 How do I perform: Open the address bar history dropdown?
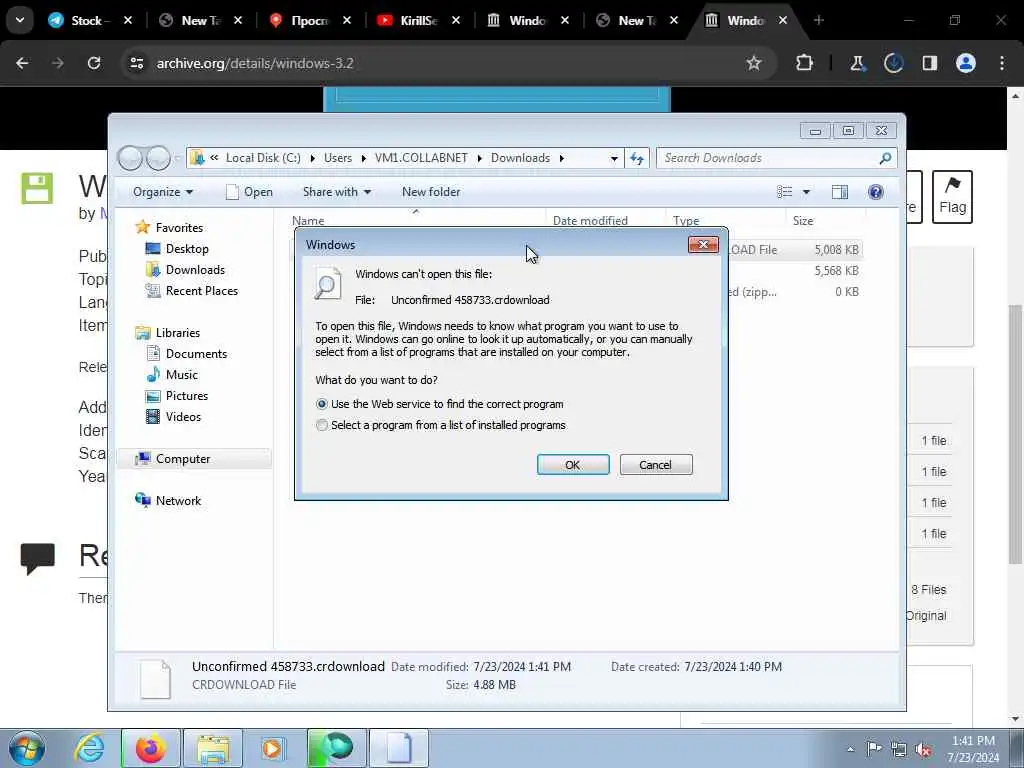coord(614,158)
